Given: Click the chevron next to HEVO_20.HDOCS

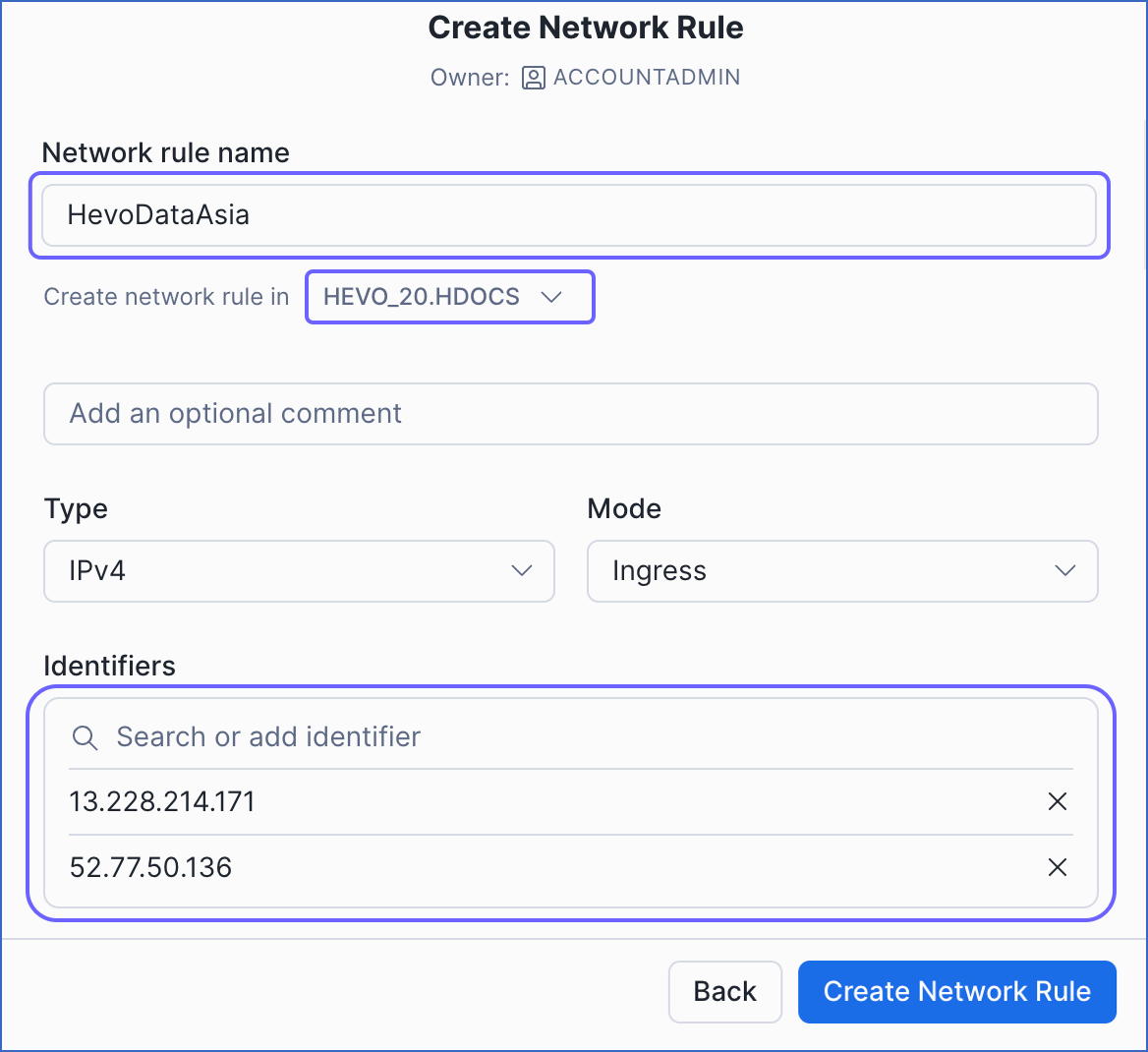Looking at the screenshot, I should pos(551,297).
